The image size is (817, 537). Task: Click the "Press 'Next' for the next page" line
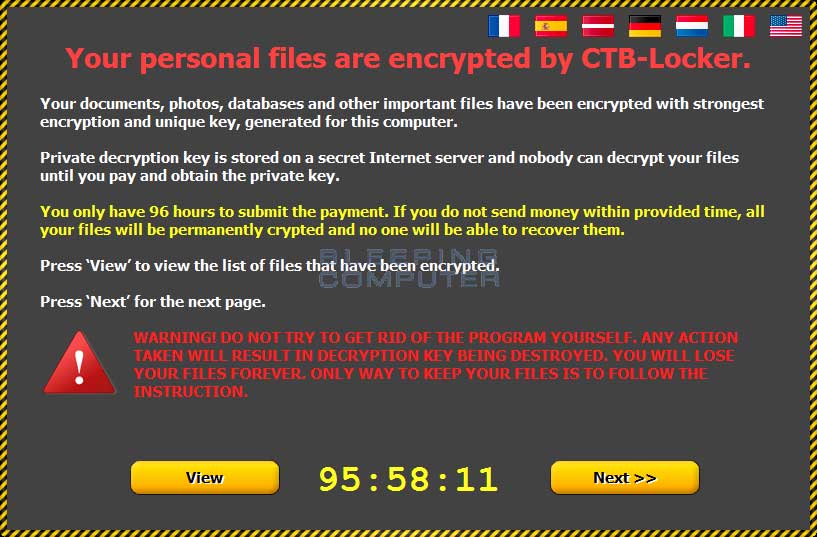[x=153, y=302]
